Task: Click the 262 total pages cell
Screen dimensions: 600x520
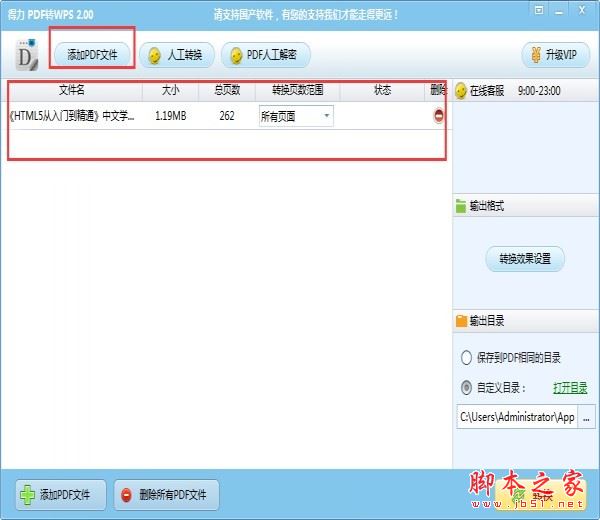Action: [x=227, y=116]
